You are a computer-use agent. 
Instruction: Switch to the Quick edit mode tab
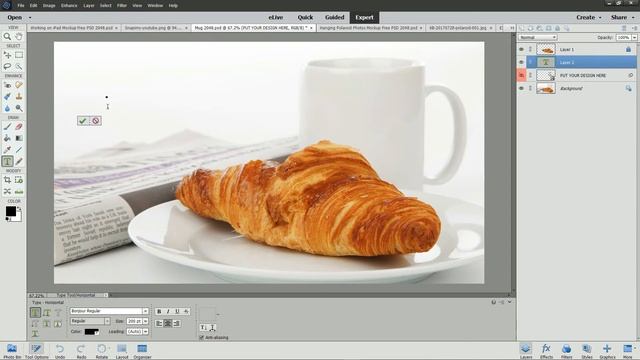tap(305, 17)
